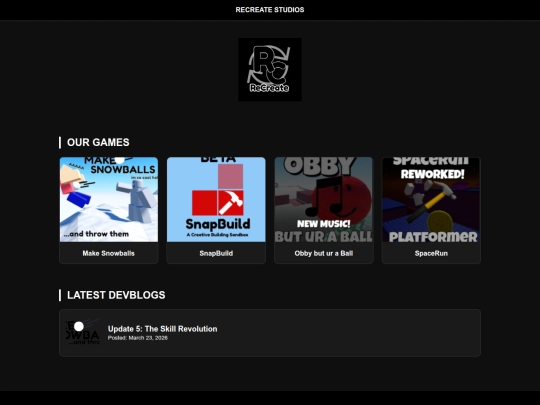Open the Make Snowballs game thumbnail
This screenshot has height=405, width=540.
click(x=109, y=199)
